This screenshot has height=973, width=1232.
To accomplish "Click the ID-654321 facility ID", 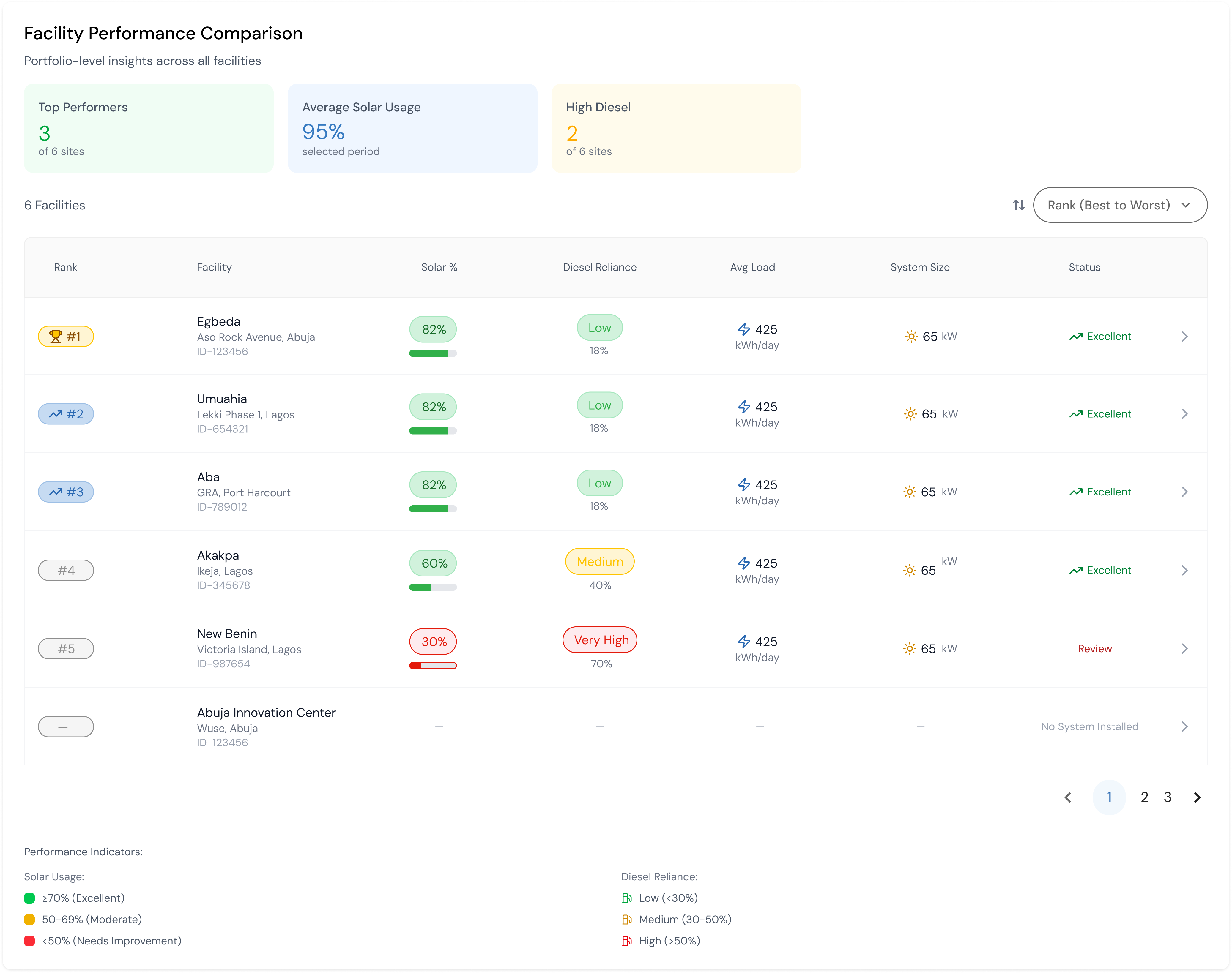I will (223, 429).
